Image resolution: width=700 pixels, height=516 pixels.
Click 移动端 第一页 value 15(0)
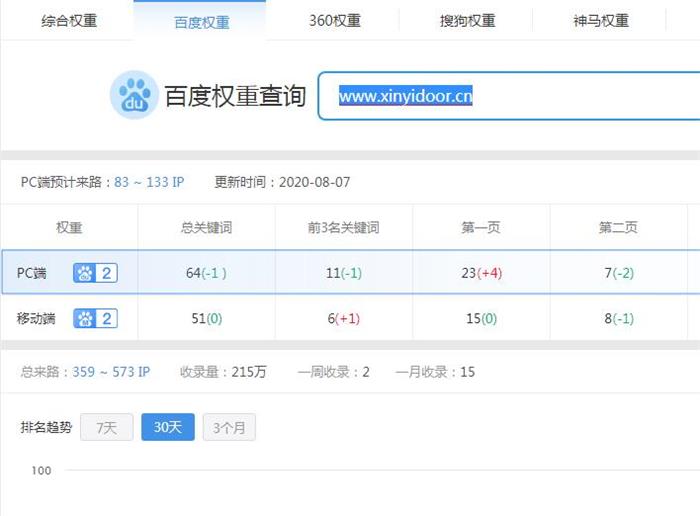pos(482,318)
